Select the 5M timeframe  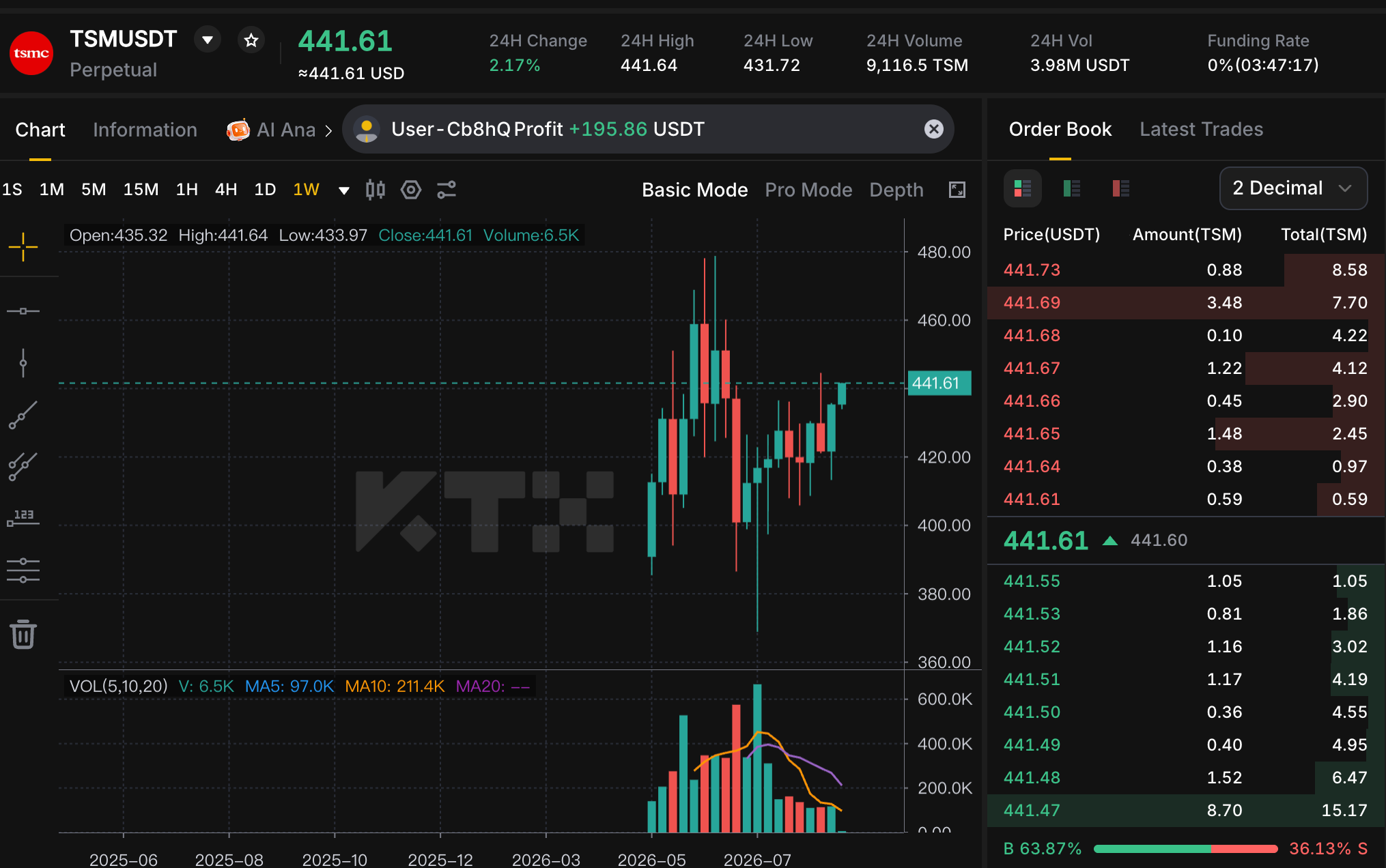94,190
